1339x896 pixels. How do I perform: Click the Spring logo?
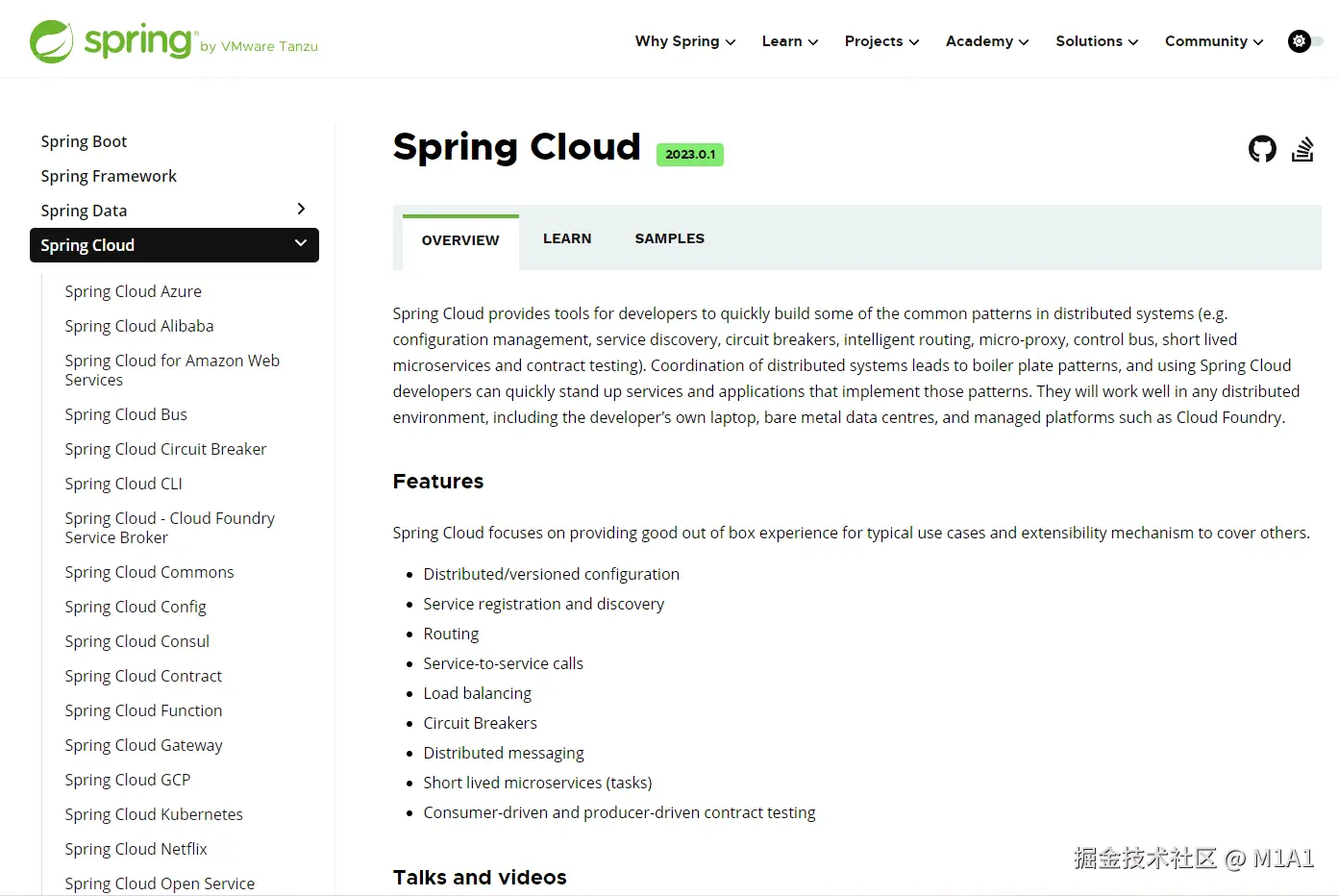pyautogui.click(x=112, y=41)
